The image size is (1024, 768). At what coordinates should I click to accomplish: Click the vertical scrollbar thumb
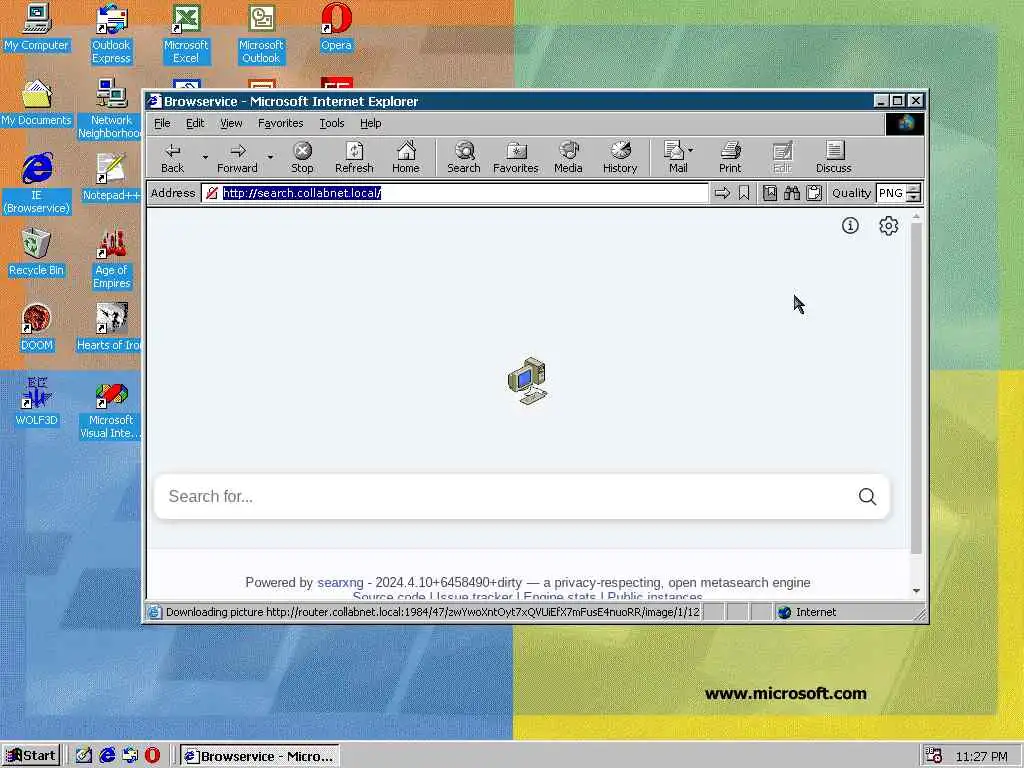916,389
